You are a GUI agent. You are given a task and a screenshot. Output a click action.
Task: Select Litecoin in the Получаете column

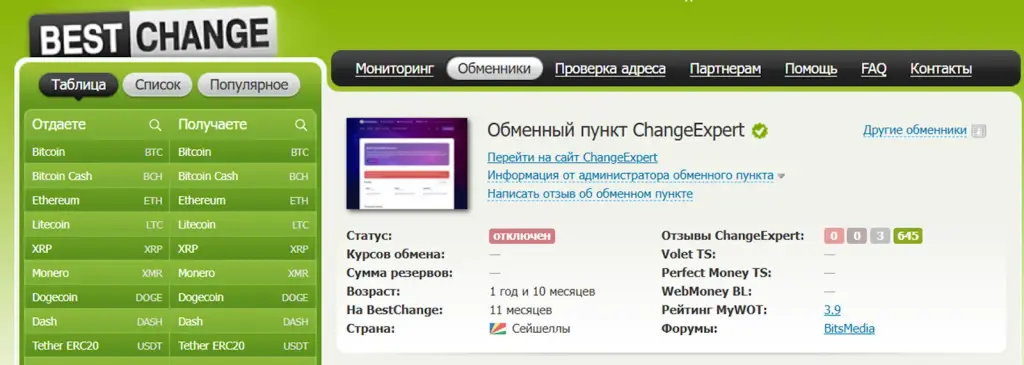tap(243, 225)
